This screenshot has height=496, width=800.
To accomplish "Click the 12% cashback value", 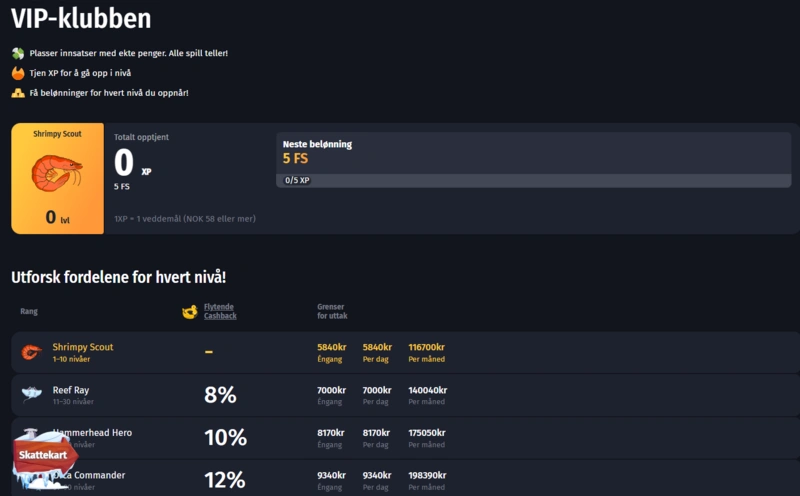I will (x=224, y=480).
